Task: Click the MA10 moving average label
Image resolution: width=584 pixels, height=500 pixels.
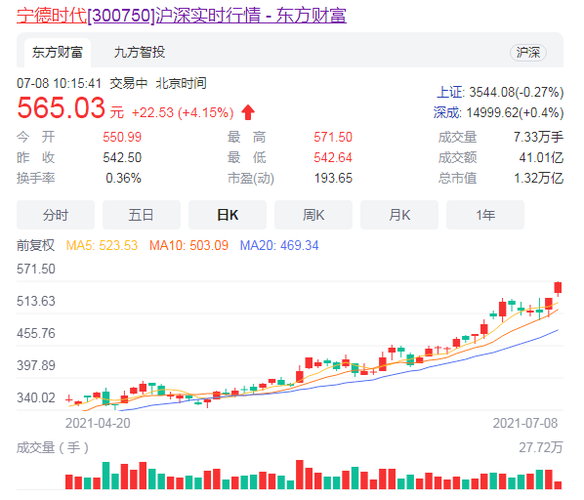Action: pos(189,246)
